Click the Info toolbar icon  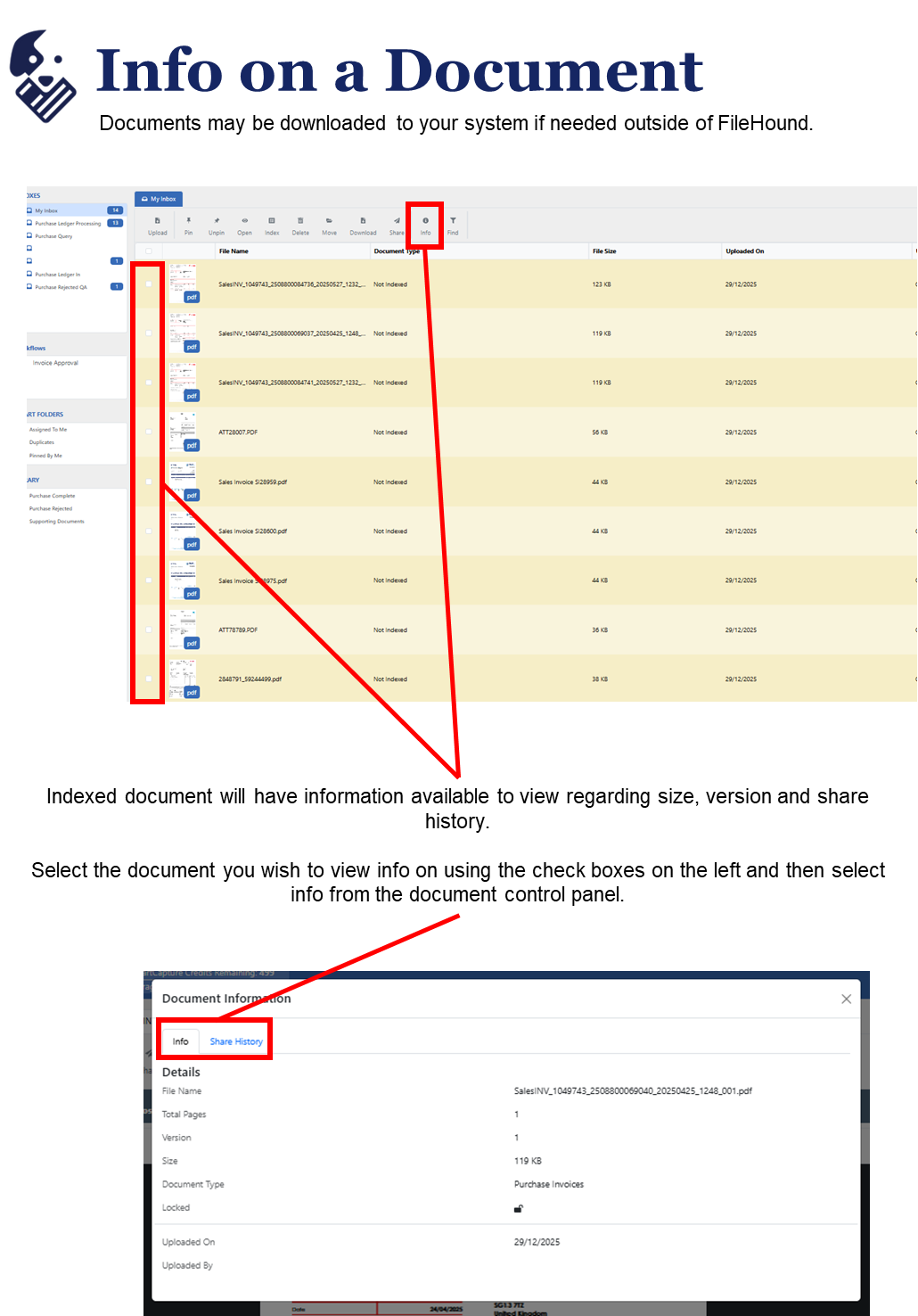(425, 220)
